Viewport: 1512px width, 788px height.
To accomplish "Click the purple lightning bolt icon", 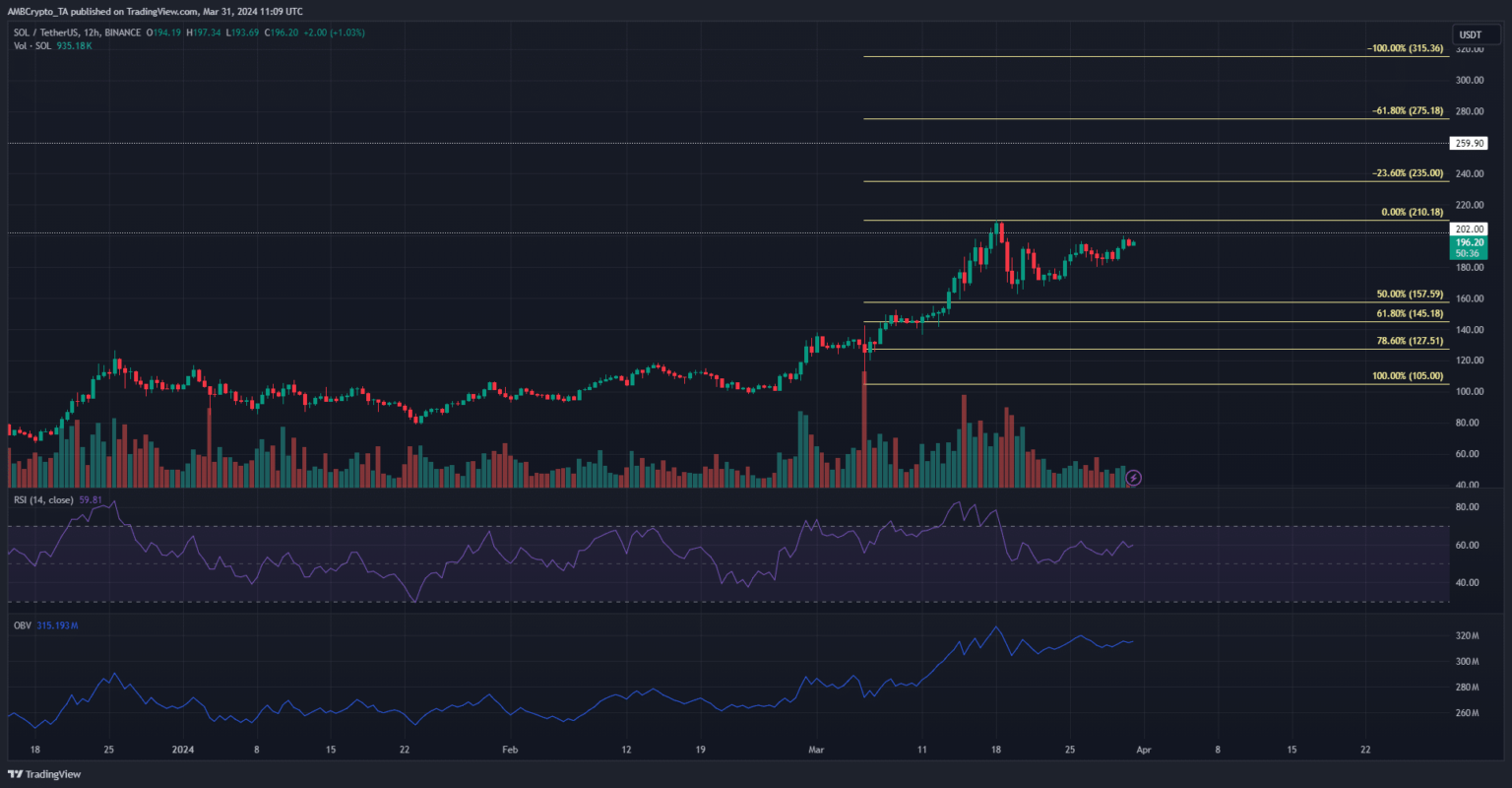I will click(1133, 478).
